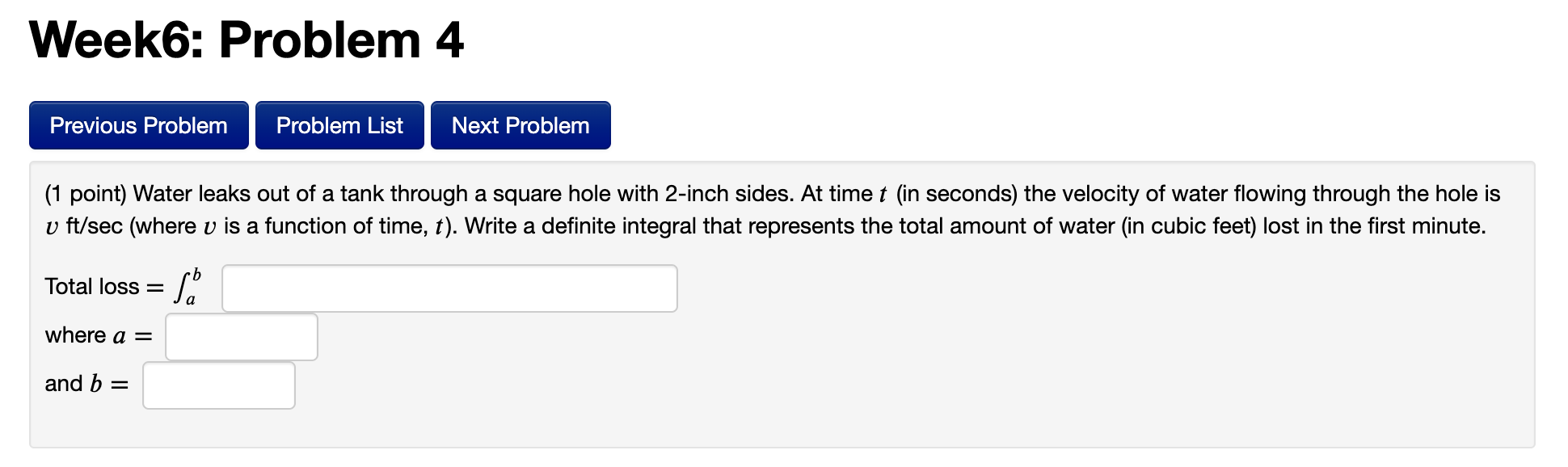Navigate back using Previous Problem
The height and width of the screenshot is (467, 1568).
point(137,125)
